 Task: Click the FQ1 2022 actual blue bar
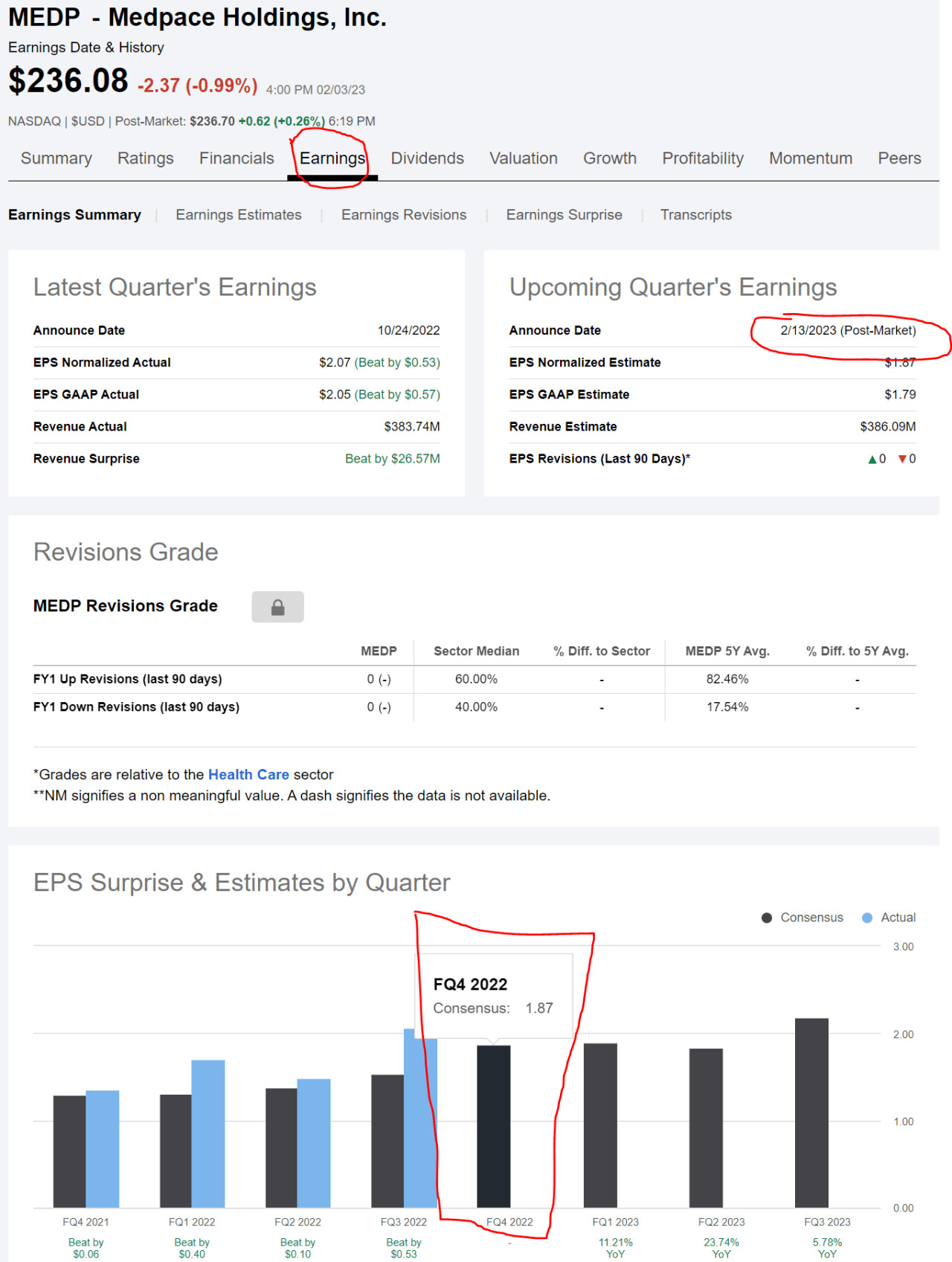click(208, 1133)
